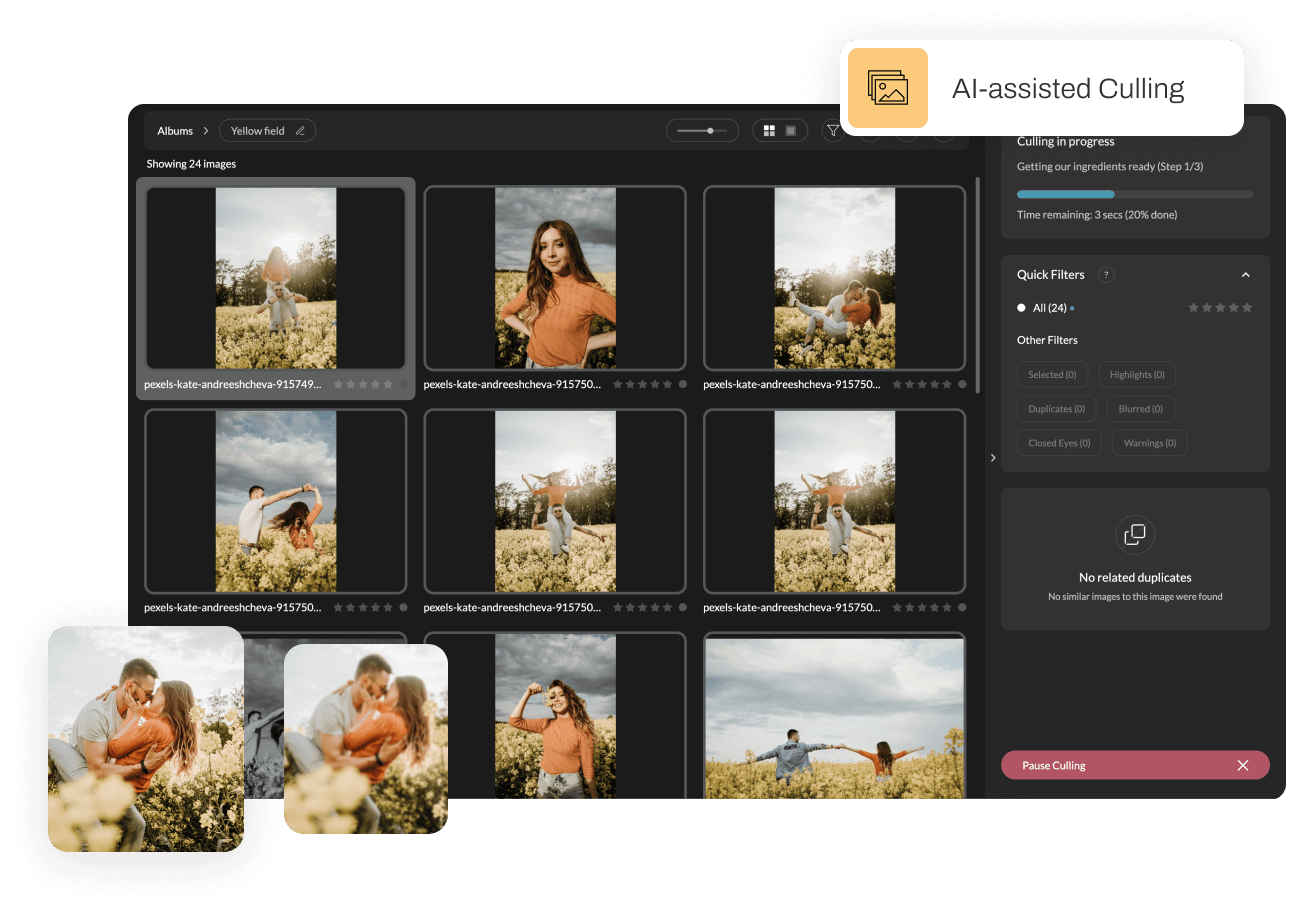This screenshot has width=1292, height=908.
Task: Select the All (24) radio filter
Action: click(1021, 308)
